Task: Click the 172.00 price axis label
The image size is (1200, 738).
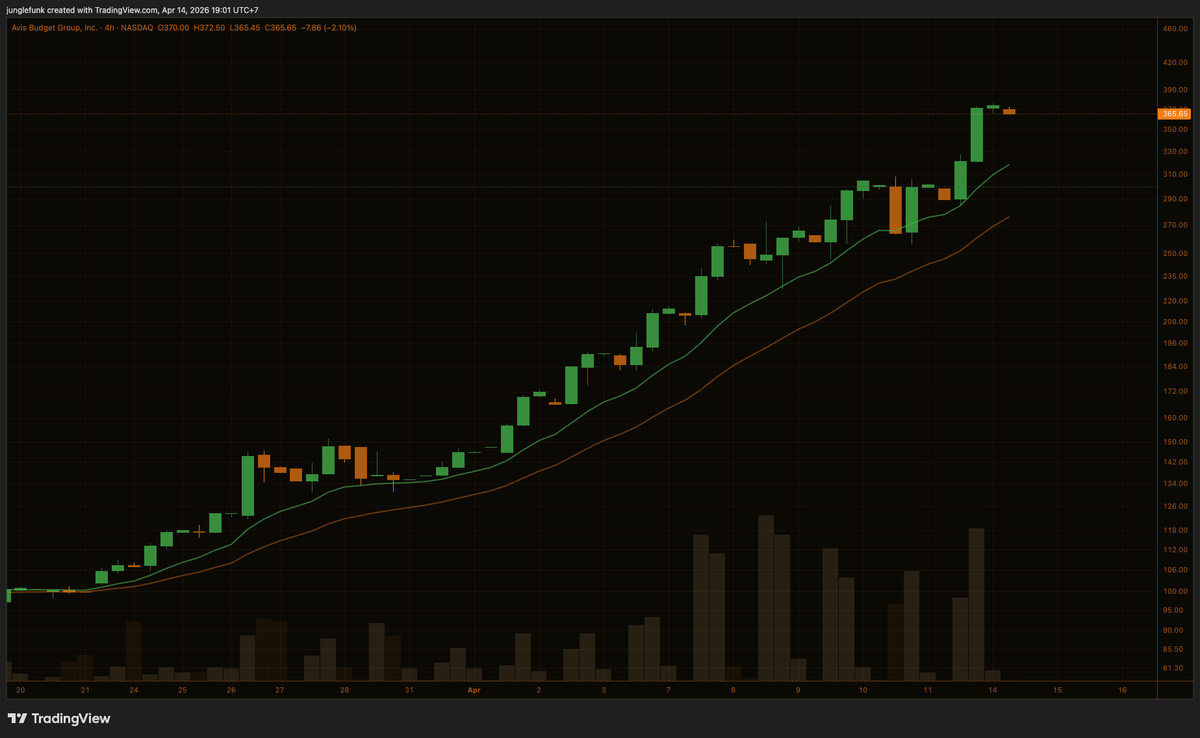Action: pyautogui.click(x=1175, y=391)
